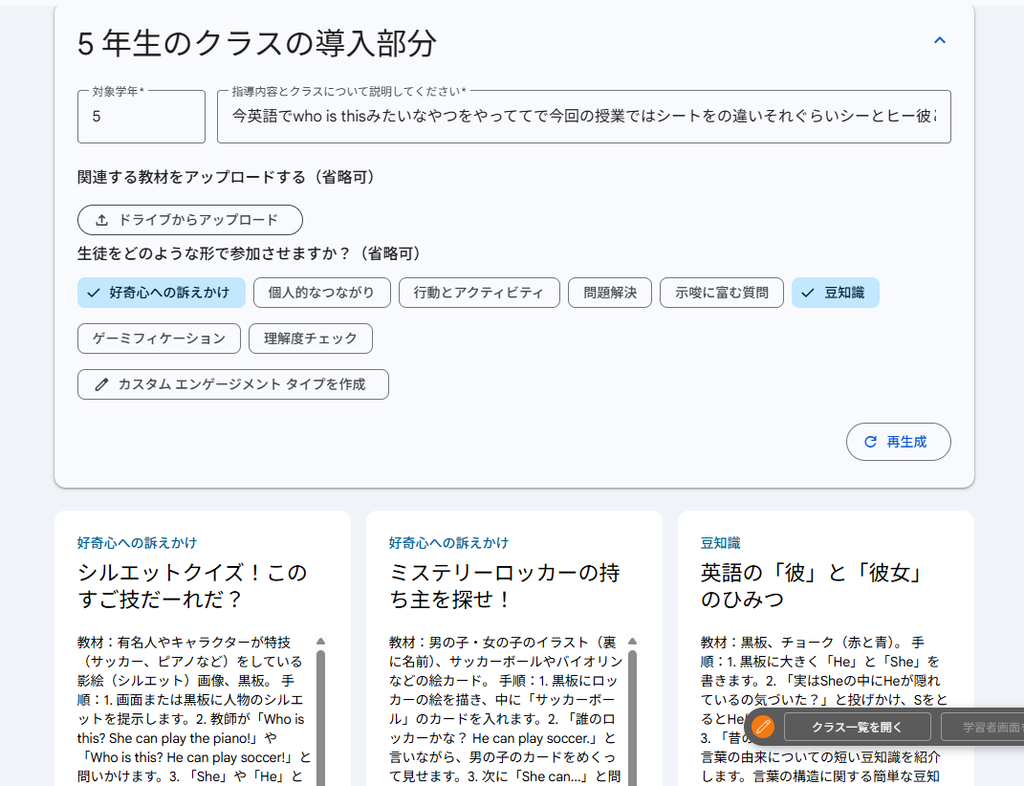This screenshot has width=1024, height=786.
Task: Click ドライブからアップロード button
Action: coord(190,220)
